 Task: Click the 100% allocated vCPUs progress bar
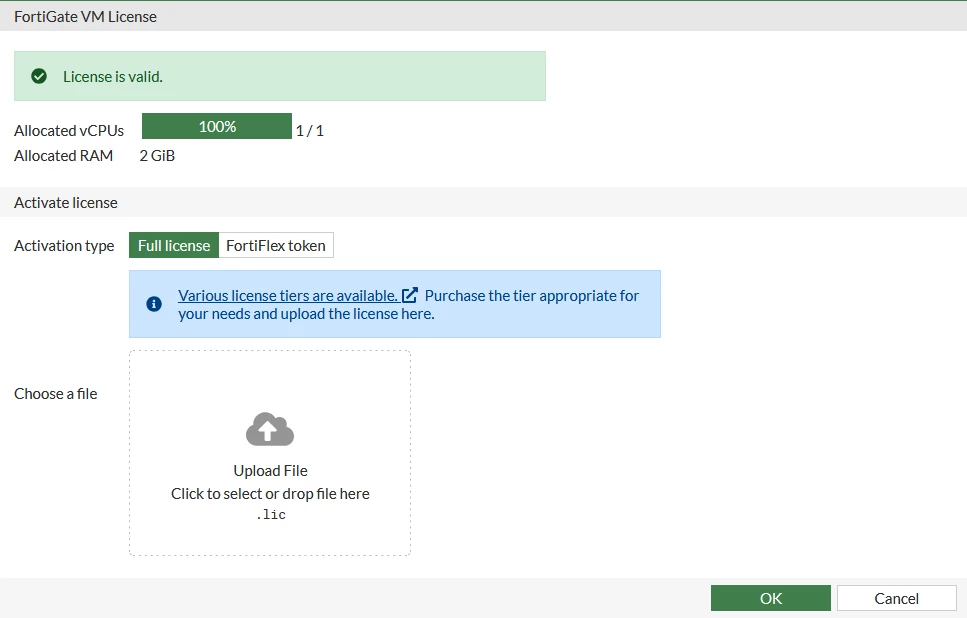(217, 126)
